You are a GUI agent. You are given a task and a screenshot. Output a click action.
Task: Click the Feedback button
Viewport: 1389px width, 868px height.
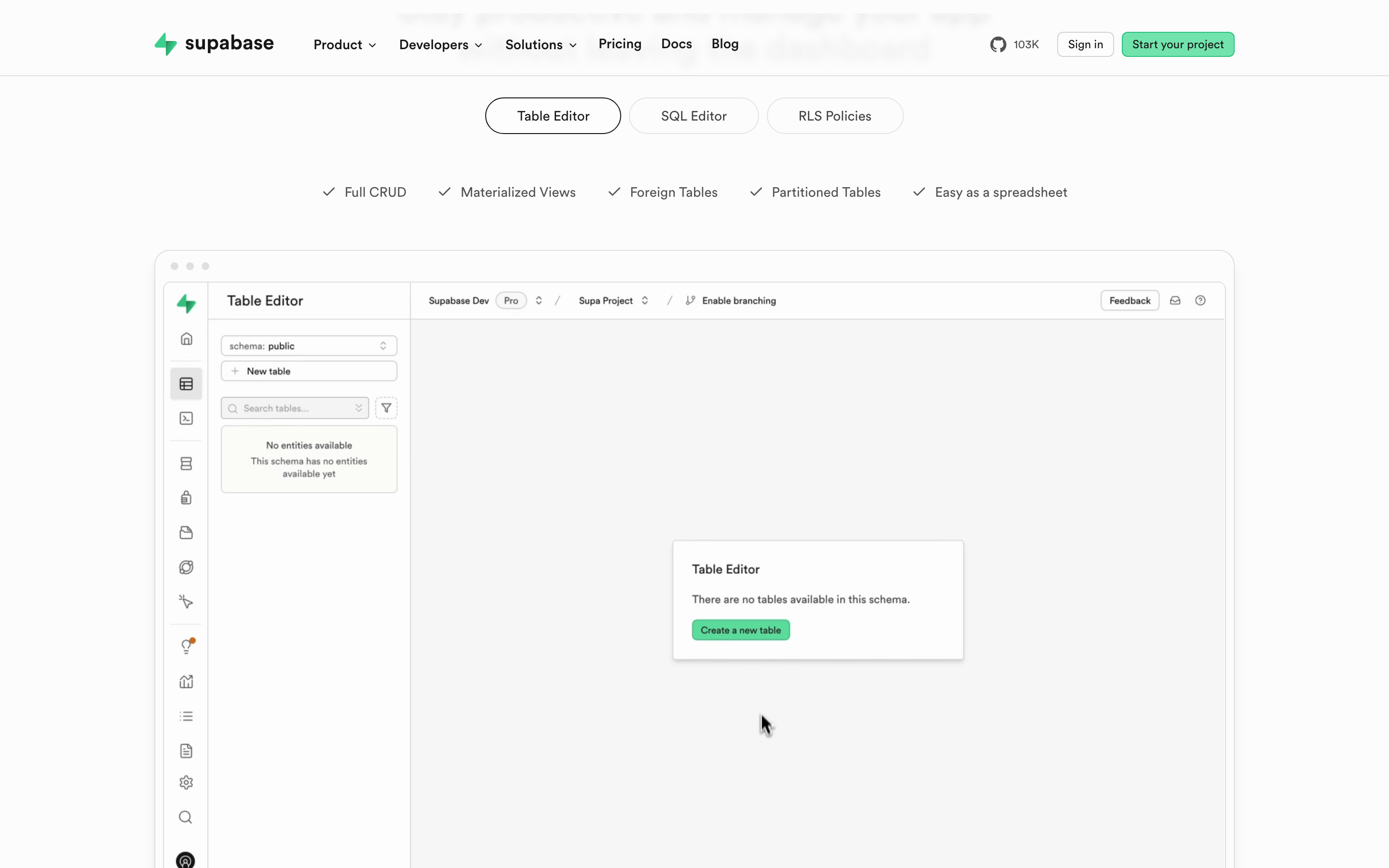tap(1130, 300)
